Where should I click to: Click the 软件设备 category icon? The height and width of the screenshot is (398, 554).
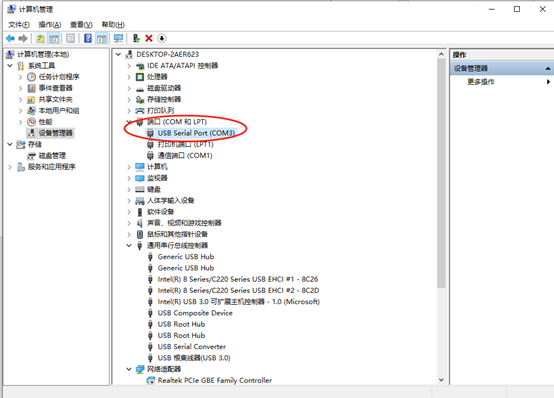140,212
